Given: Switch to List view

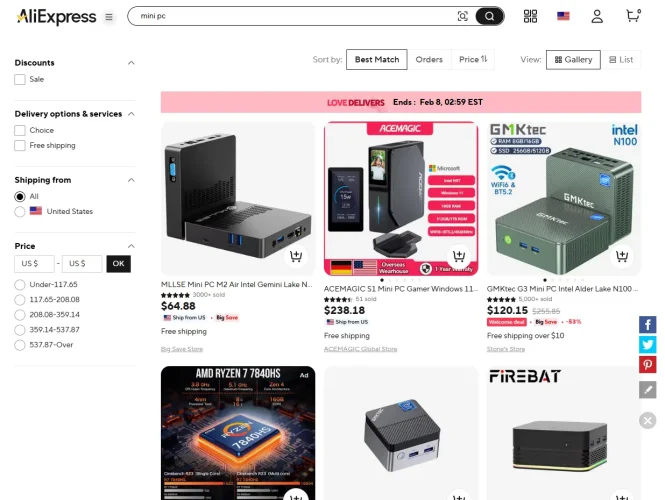Looking at the screenshot, I should (x=621, y=60).
